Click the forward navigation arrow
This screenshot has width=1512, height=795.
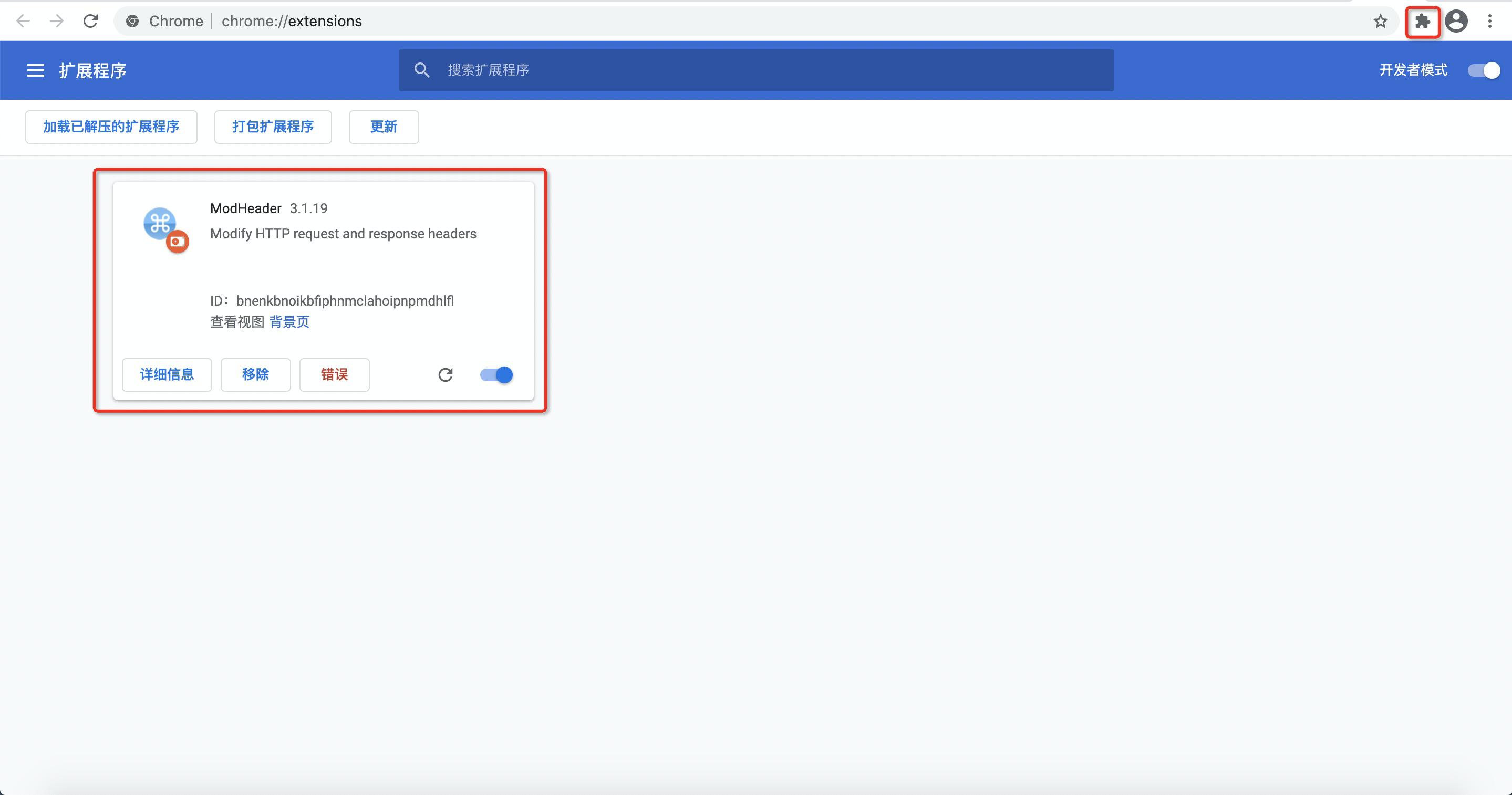pos(56,21)
